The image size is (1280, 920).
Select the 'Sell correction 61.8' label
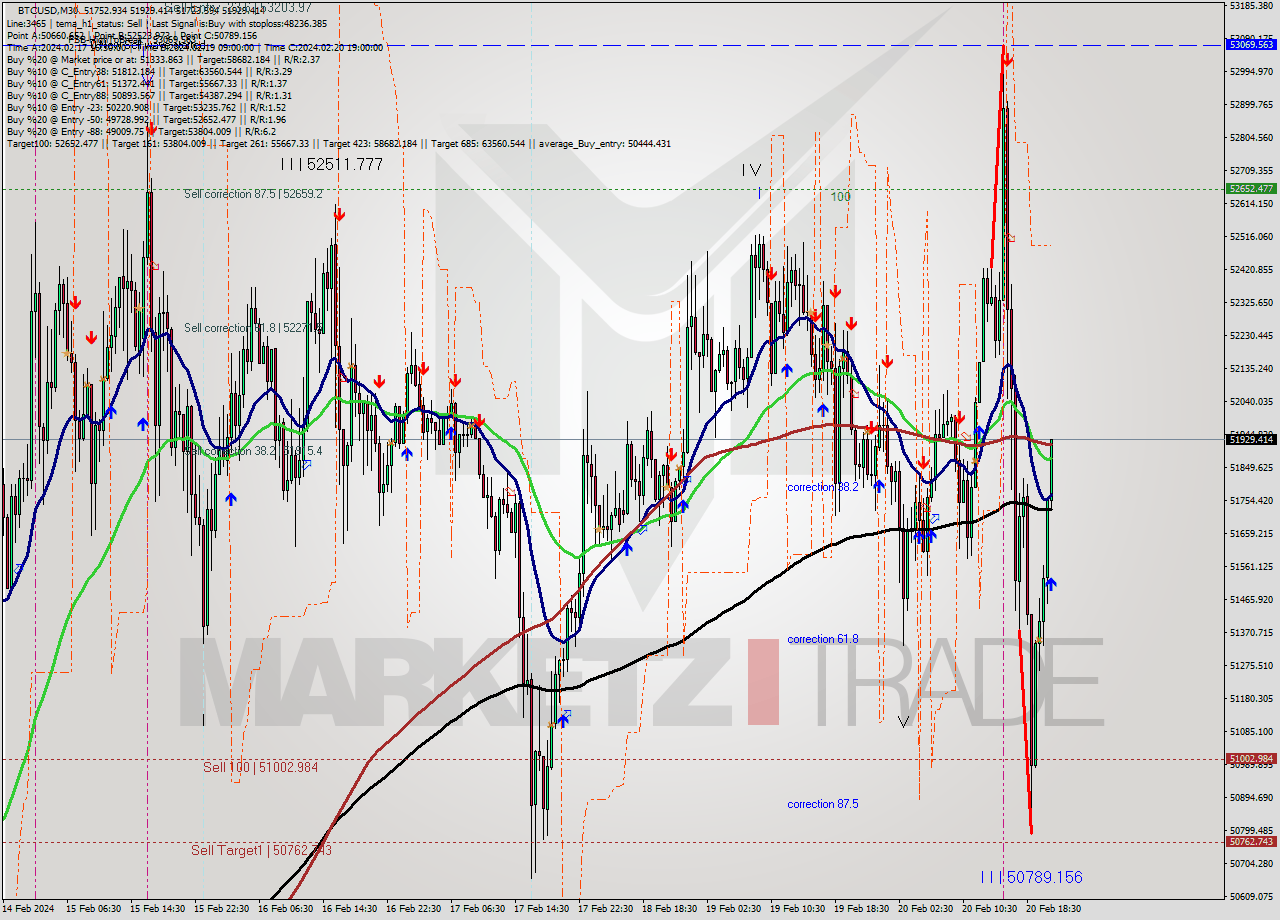pyautogui.click(x=253, y=328)
